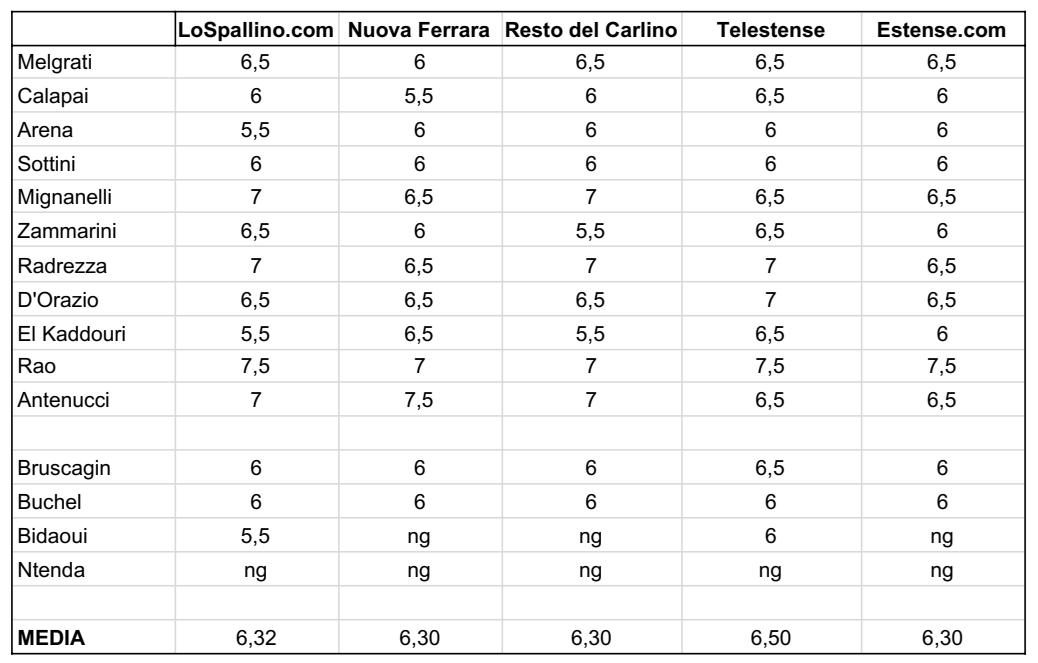Select the Telestense column header
Viewport: 1038px width, 663px height.
(771, 30)
